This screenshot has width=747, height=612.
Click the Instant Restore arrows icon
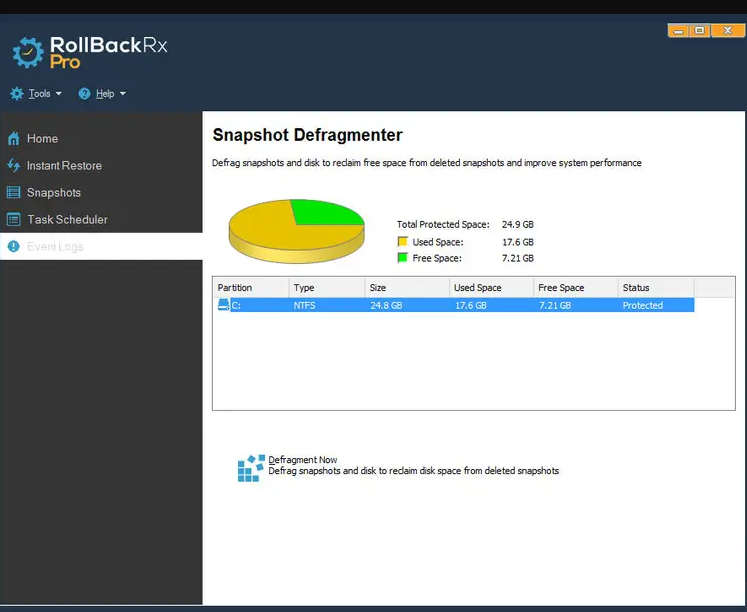click(x=13, y=165)
